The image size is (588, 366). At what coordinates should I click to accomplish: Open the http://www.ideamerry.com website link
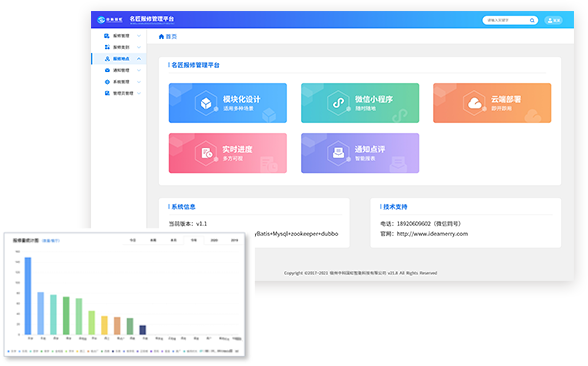(432, 234)
